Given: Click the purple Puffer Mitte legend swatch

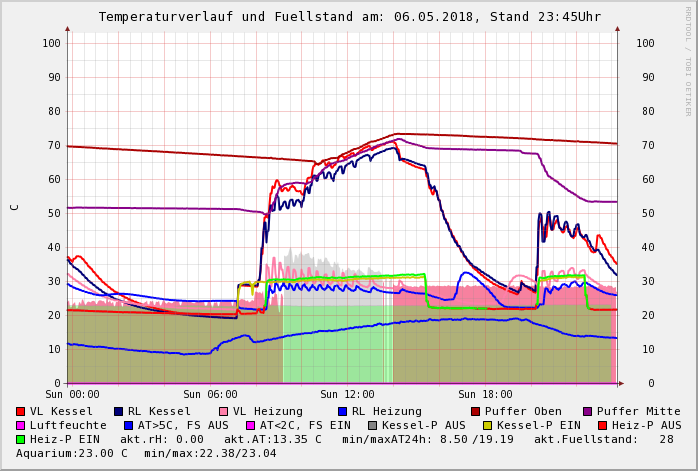Looking at the screenshot, I should 587,411.
